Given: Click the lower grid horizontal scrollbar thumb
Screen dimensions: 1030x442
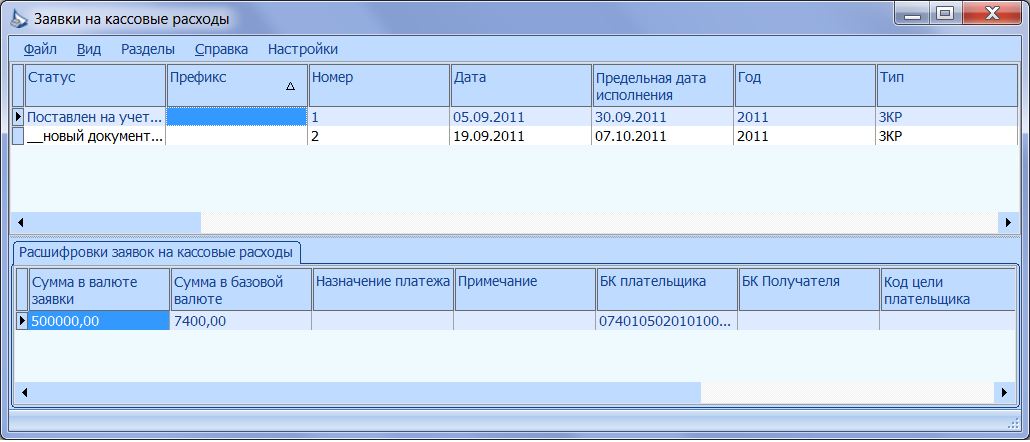Looking at the screenshot, I should 367,393.
